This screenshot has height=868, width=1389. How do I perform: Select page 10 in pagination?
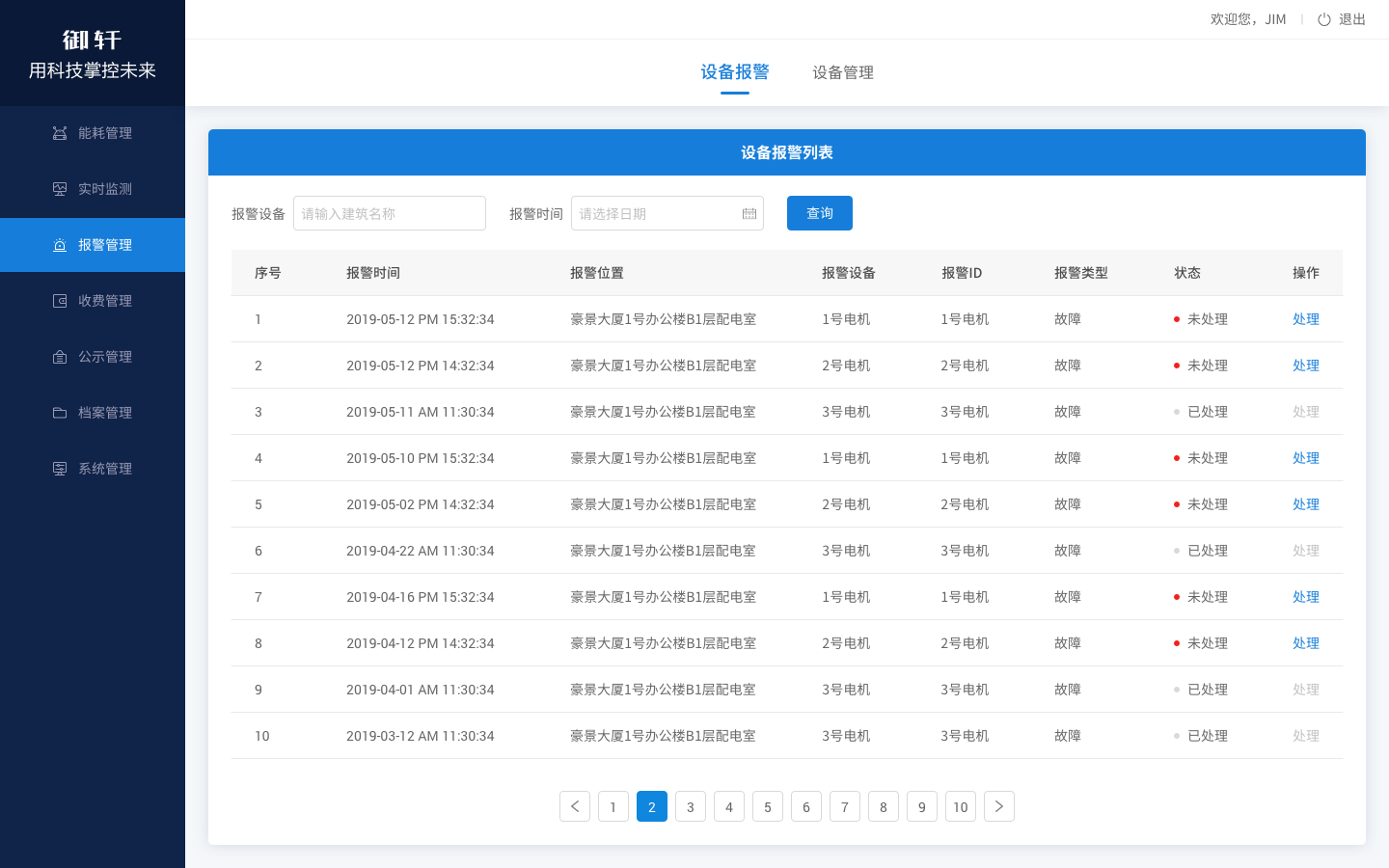point(961,806)
